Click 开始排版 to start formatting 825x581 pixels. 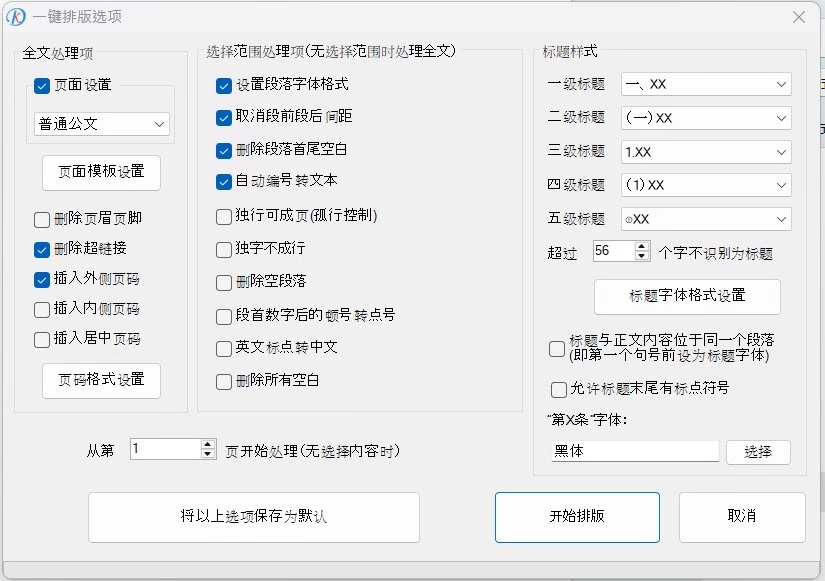point(577,517)
